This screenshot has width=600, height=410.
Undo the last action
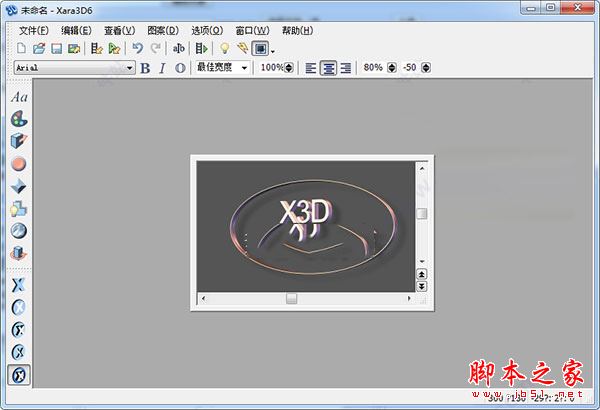[x=137, y=48]
